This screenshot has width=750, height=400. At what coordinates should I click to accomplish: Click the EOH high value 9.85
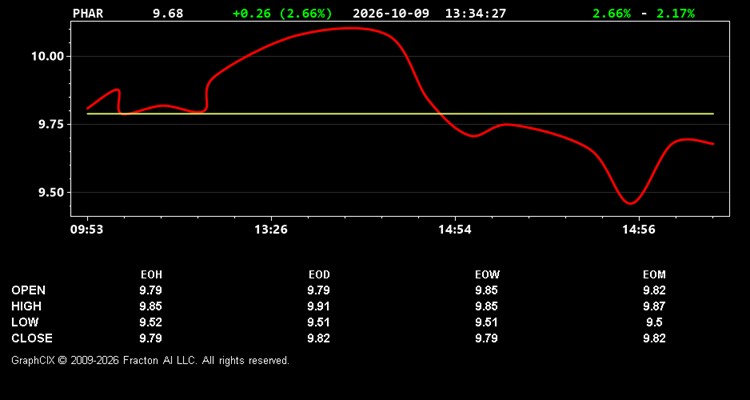[151, 306]
